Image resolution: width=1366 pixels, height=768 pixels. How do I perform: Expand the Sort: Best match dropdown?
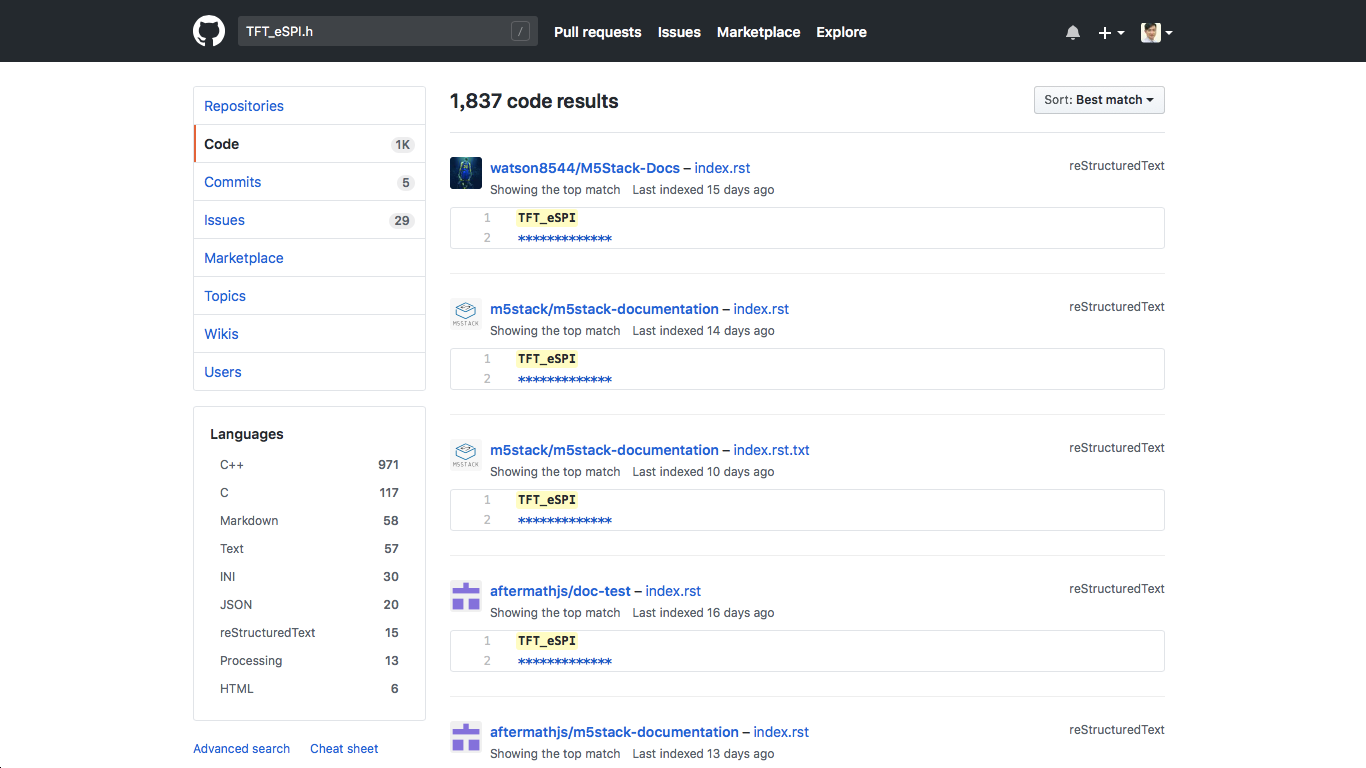tap(1099, 100)
